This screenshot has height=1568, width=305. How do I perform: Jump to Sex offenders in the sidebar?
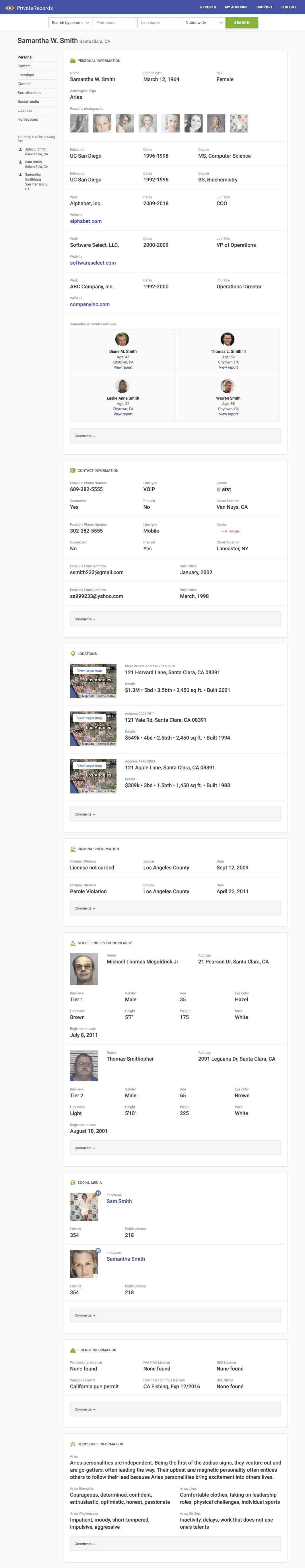click(29, 93)
